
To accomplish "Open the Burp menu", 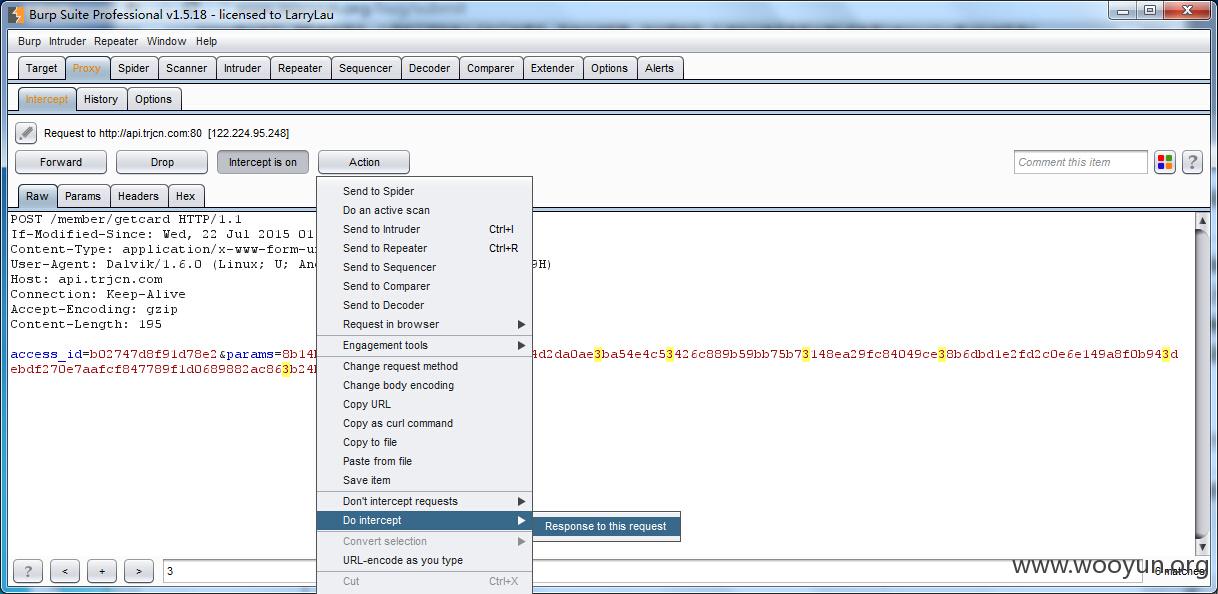I will tap(30, 41).
